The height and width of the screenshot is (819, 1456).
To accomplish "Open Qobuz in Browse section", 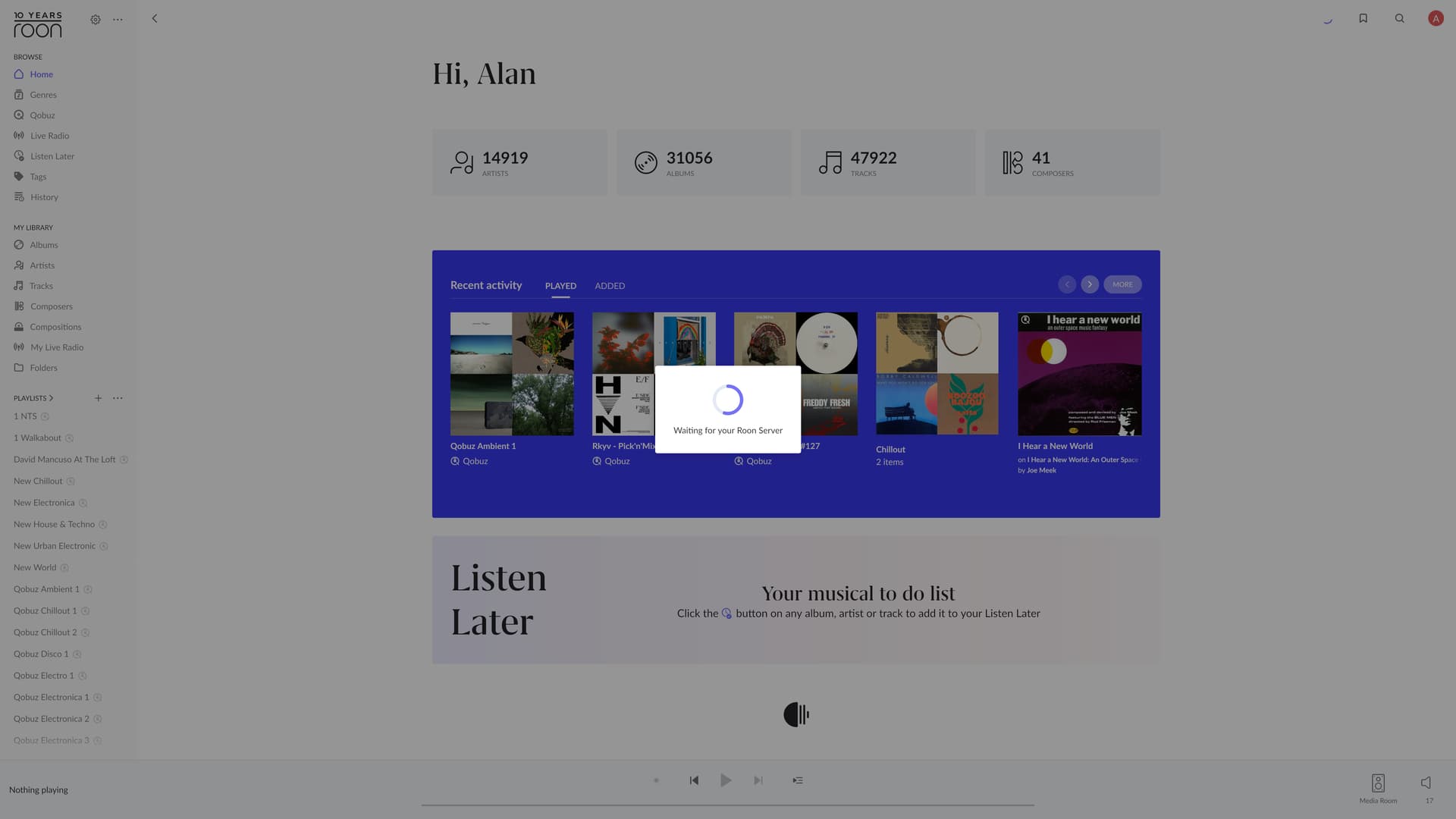I will pyautogui.click(x=34, y=115).
